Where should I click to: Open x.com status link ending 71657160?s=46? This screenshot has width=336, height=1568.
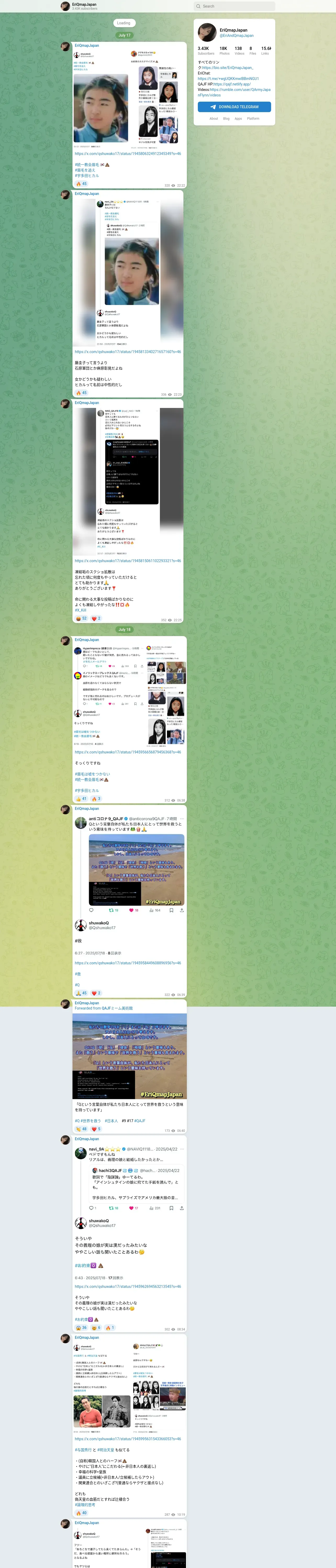click(x=128, y=351)
